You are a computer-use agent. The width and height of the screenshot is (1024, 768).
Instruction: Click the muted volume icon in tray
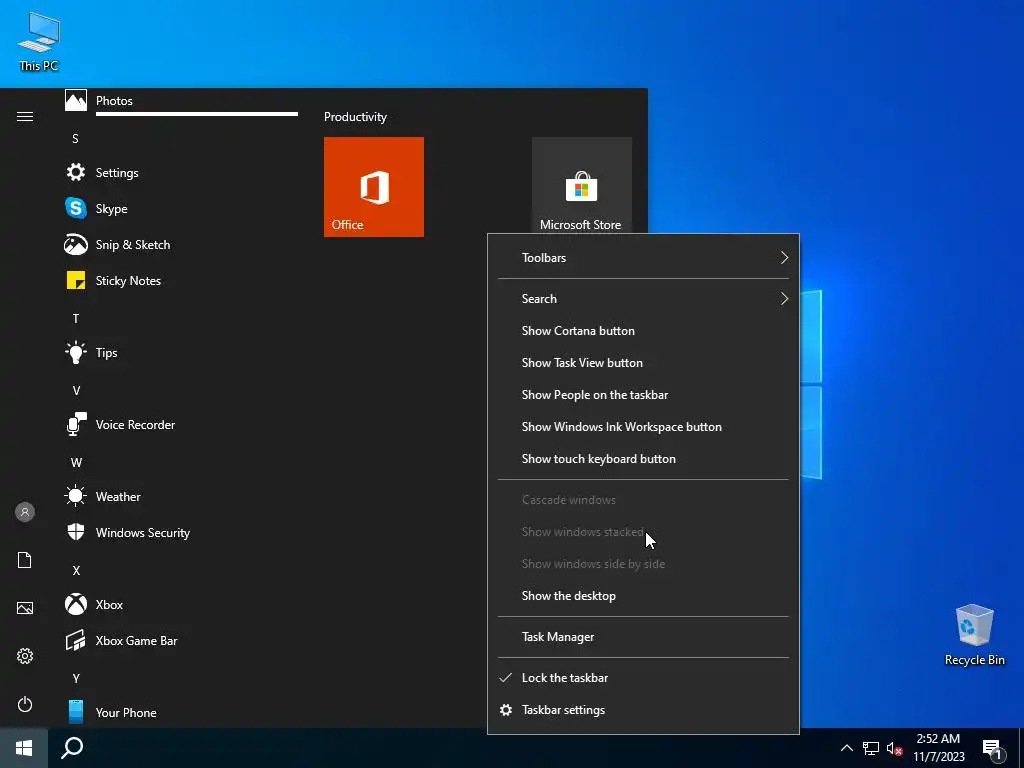click(894, 748)
